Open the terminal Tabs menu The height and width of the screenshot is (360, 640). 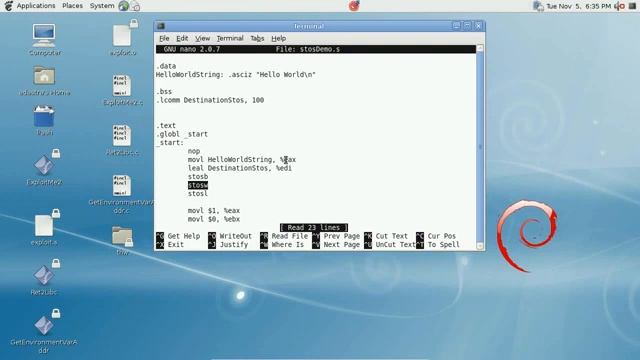coord(257,38)
